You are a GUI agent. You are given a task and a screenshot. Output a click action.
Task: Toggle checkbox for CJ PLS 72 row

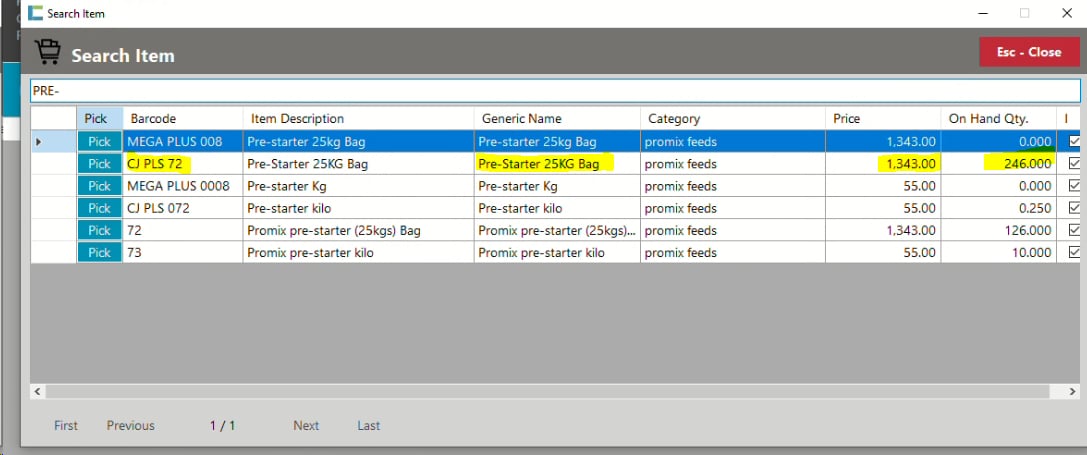click(1074, 164)
